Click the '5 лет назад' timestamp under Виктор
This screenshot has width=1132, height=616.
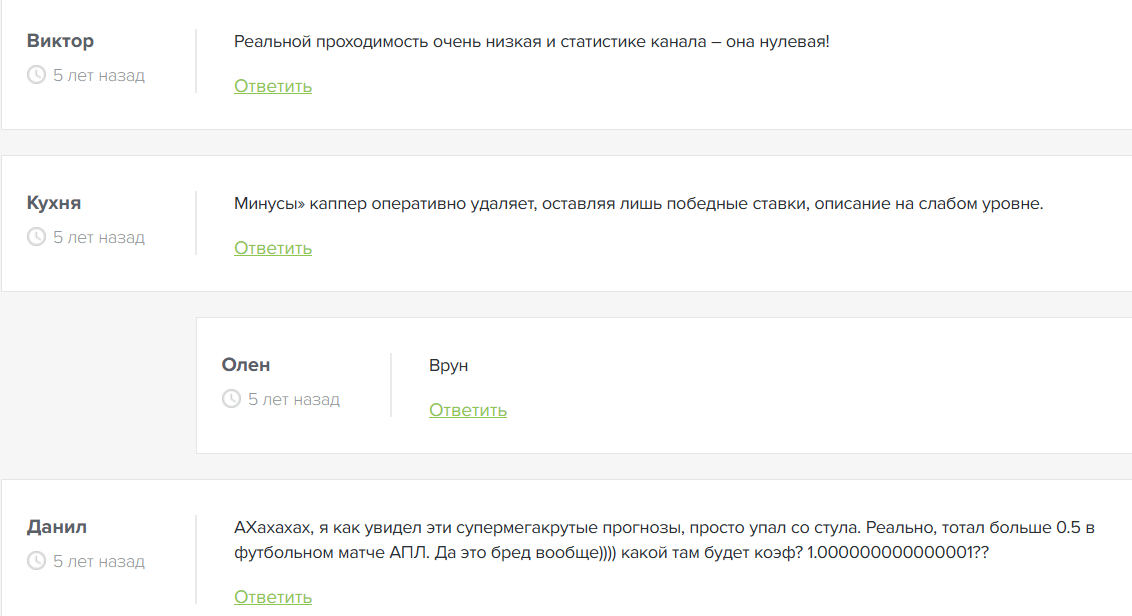click(x=99, y=75)
